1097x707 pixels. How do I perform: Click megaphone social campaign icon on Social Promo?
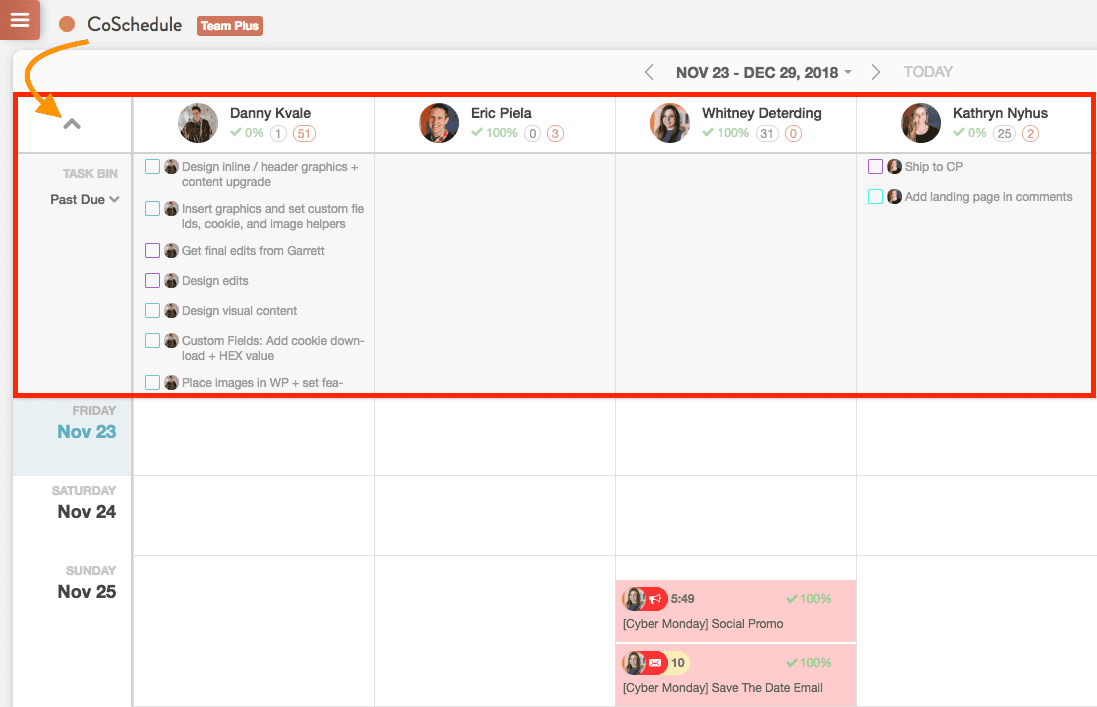coord(655,599)
